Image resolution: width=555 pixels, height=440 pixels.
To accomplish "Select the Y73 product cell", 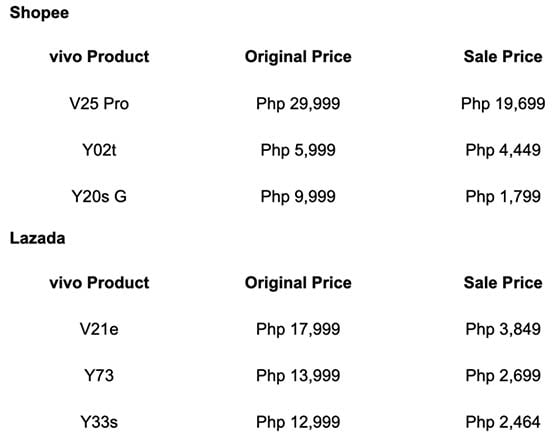I will pyautogui.click(x=99, y=376).
